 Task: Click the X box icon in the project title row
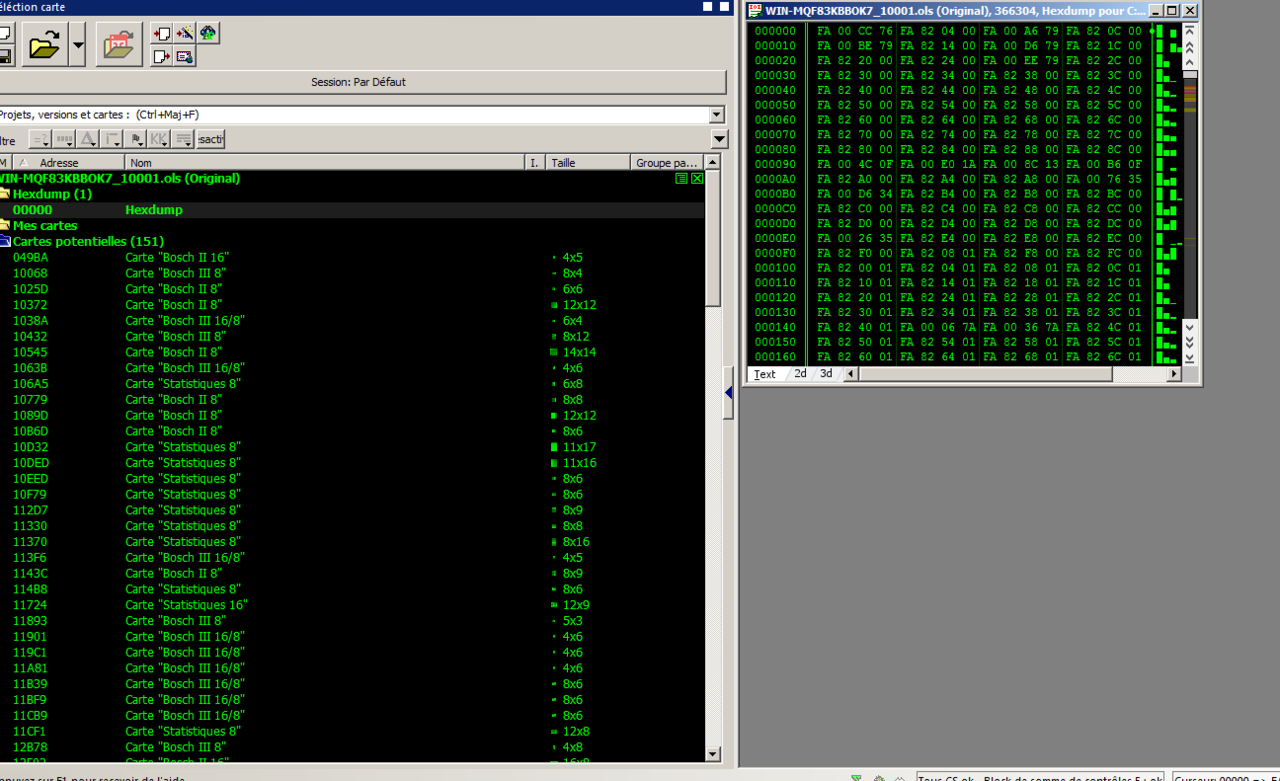pyautogui.click(x=697, y=178)
